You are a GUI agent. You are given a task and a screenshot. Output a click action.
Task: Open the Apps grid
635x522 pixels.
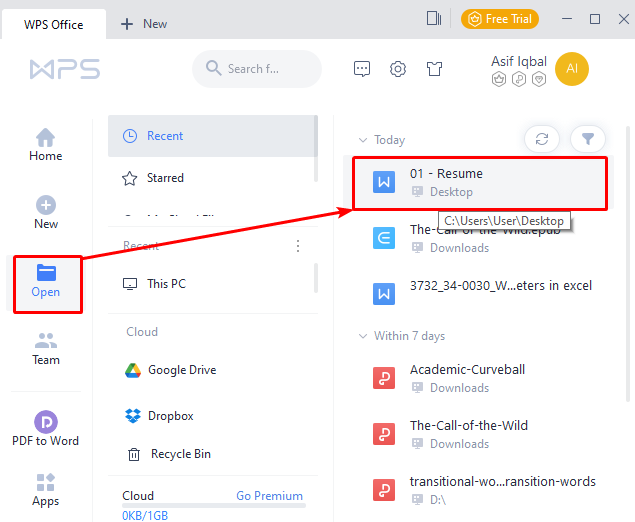(45, 490)
